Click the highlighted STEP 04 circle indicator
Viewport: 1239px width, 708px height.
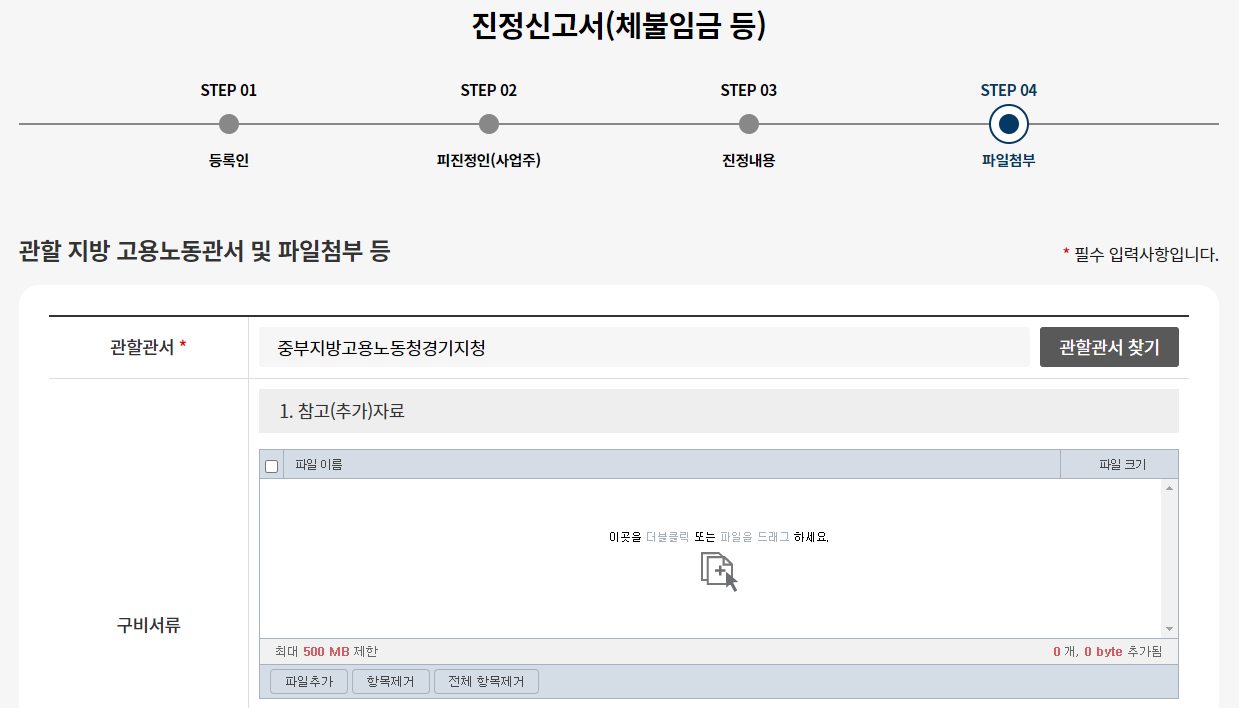point(1009,124)
